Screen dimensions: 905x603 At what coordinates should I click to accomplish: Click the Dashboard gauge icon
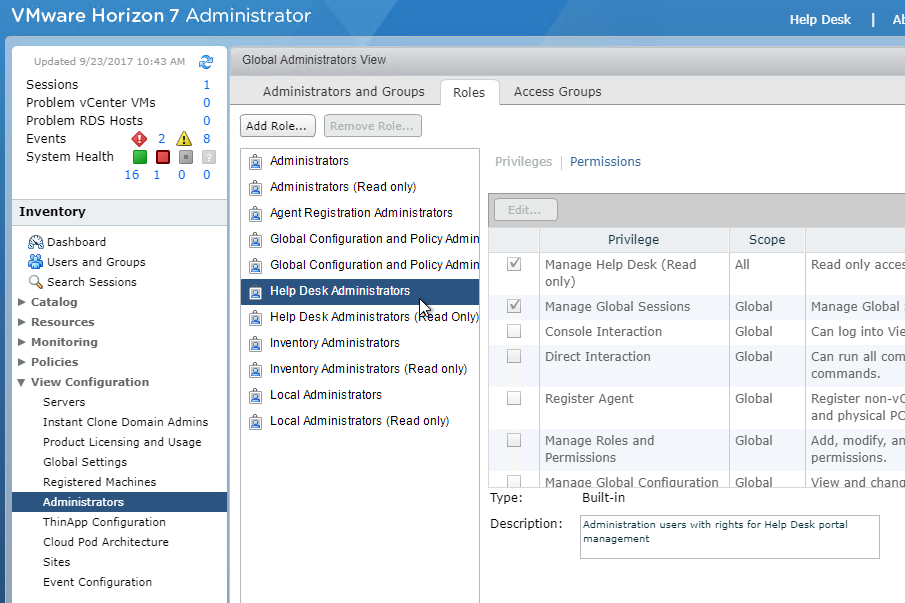click(x=36, y=242)
